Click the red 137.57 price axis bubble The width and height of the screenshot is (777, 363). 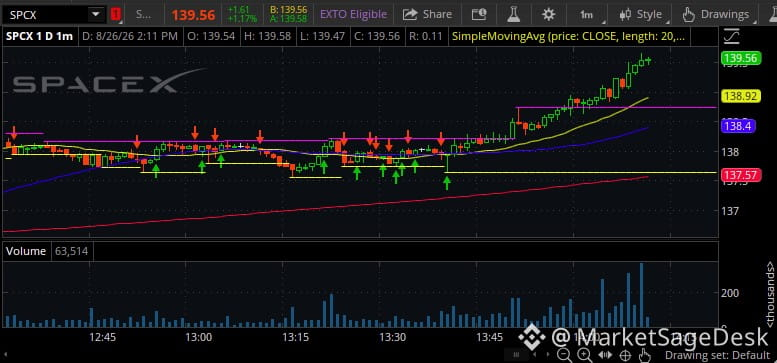pyautogui.click(x=740, y=174)
